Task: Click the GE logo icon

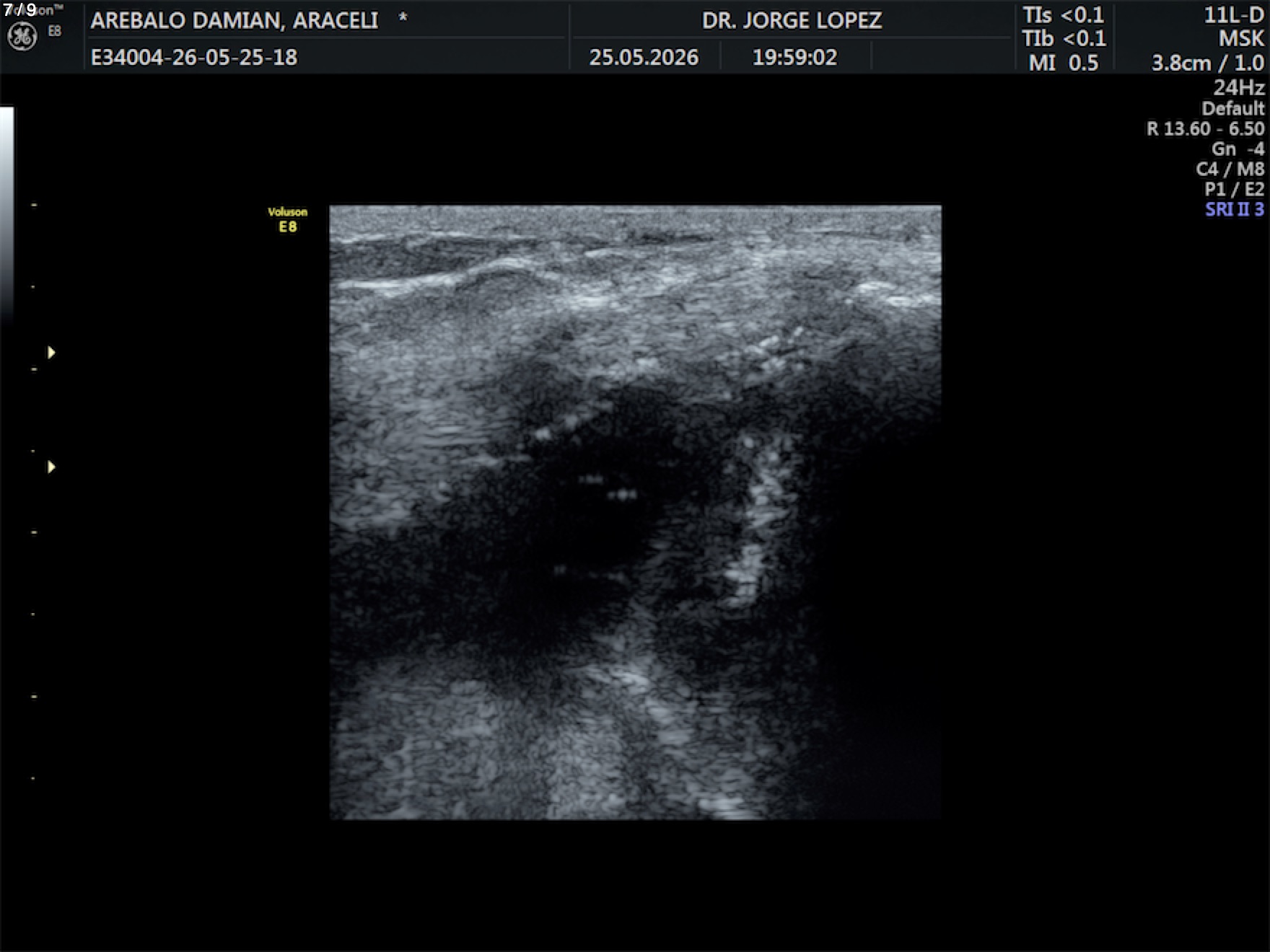Action: click(x=22, y=37)
